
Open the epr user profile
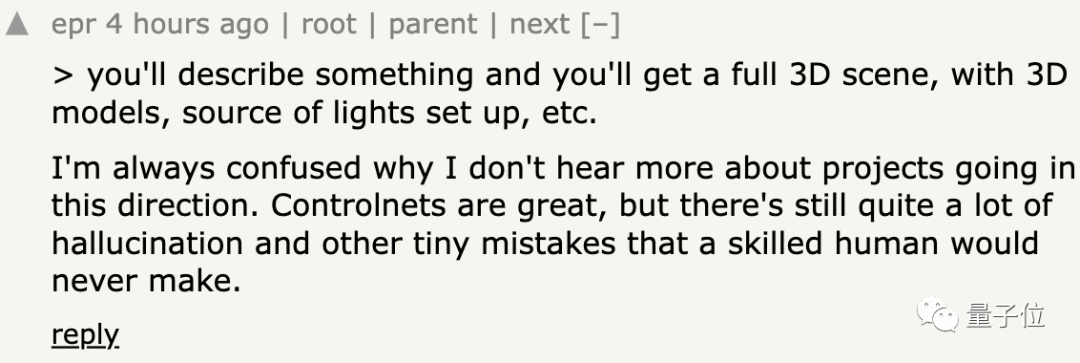(74, 25)
